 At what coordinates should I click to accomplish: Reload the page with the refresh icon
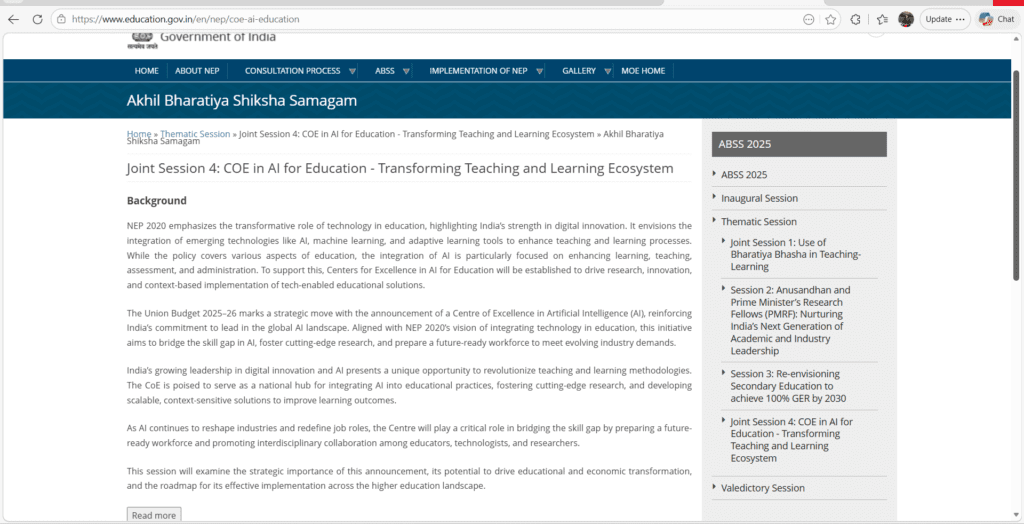coord(37,19)
